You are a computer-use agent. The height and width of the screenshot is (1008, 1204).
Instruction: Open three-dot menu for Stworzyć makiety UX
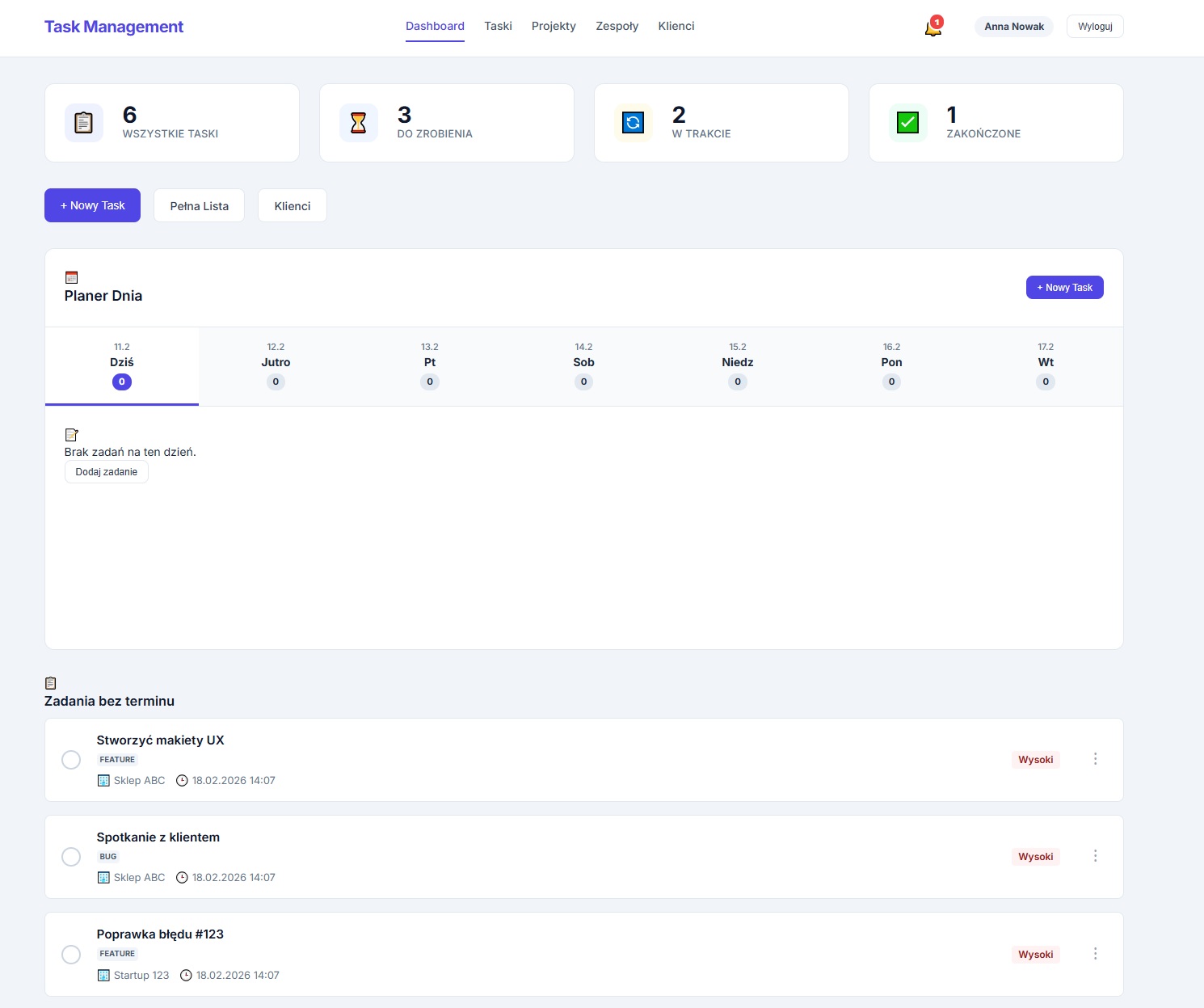point(1095,759)
